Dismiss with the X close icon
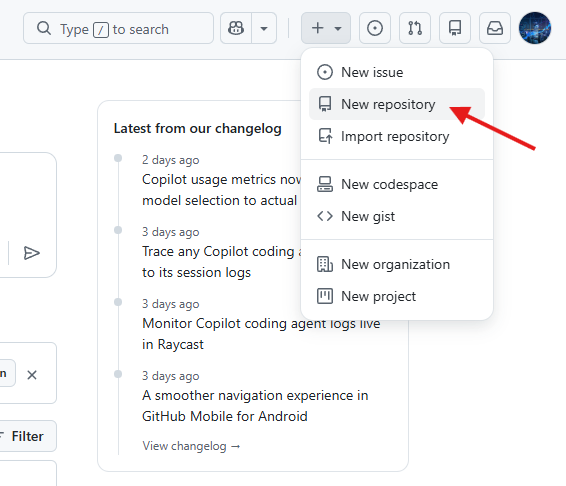Viewport: 566px width, 486px height. [x=32, y=375]
